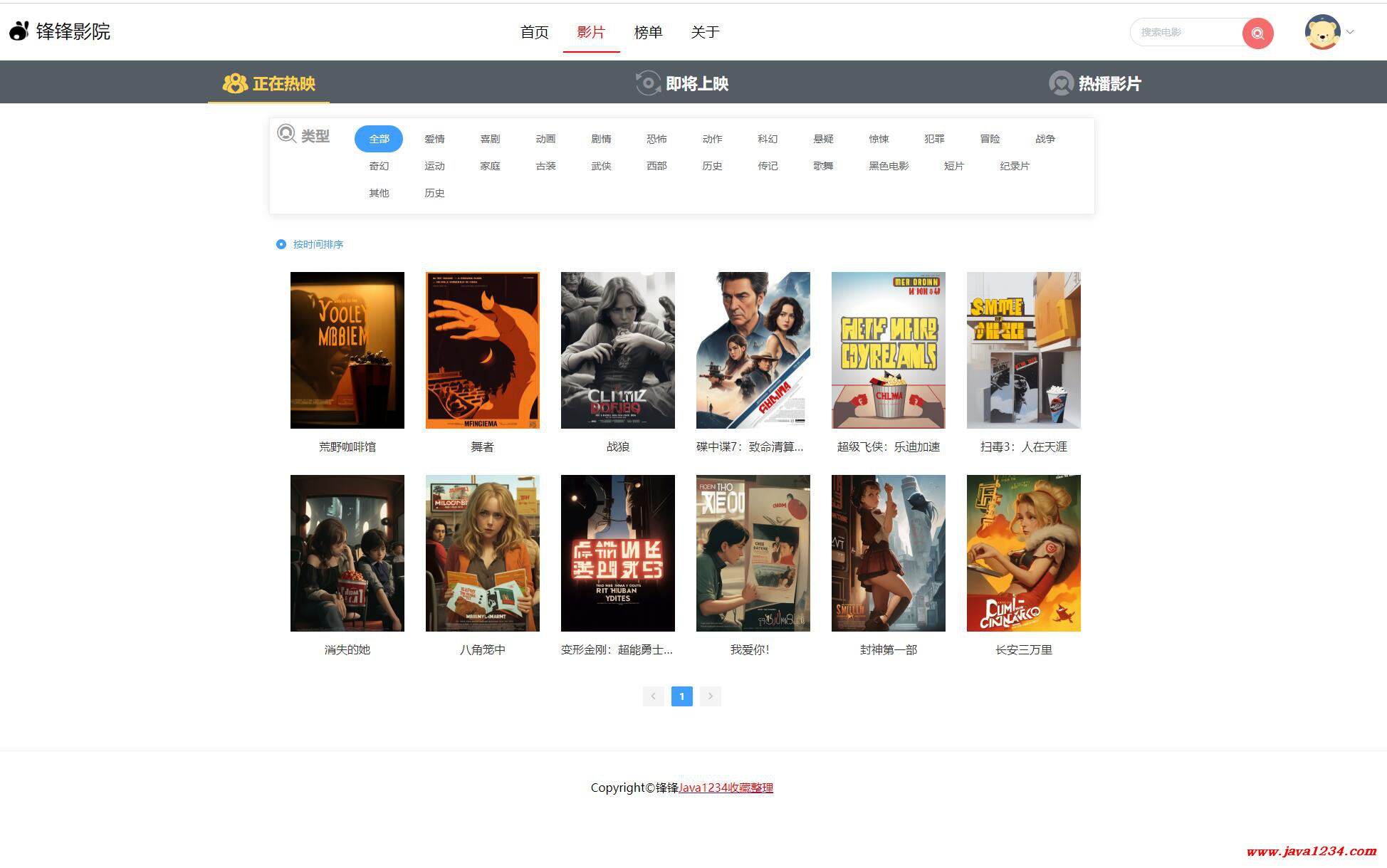Select the 按时间排序 radio button
The image size is (1387, 868).
click(x=281, y=244)
